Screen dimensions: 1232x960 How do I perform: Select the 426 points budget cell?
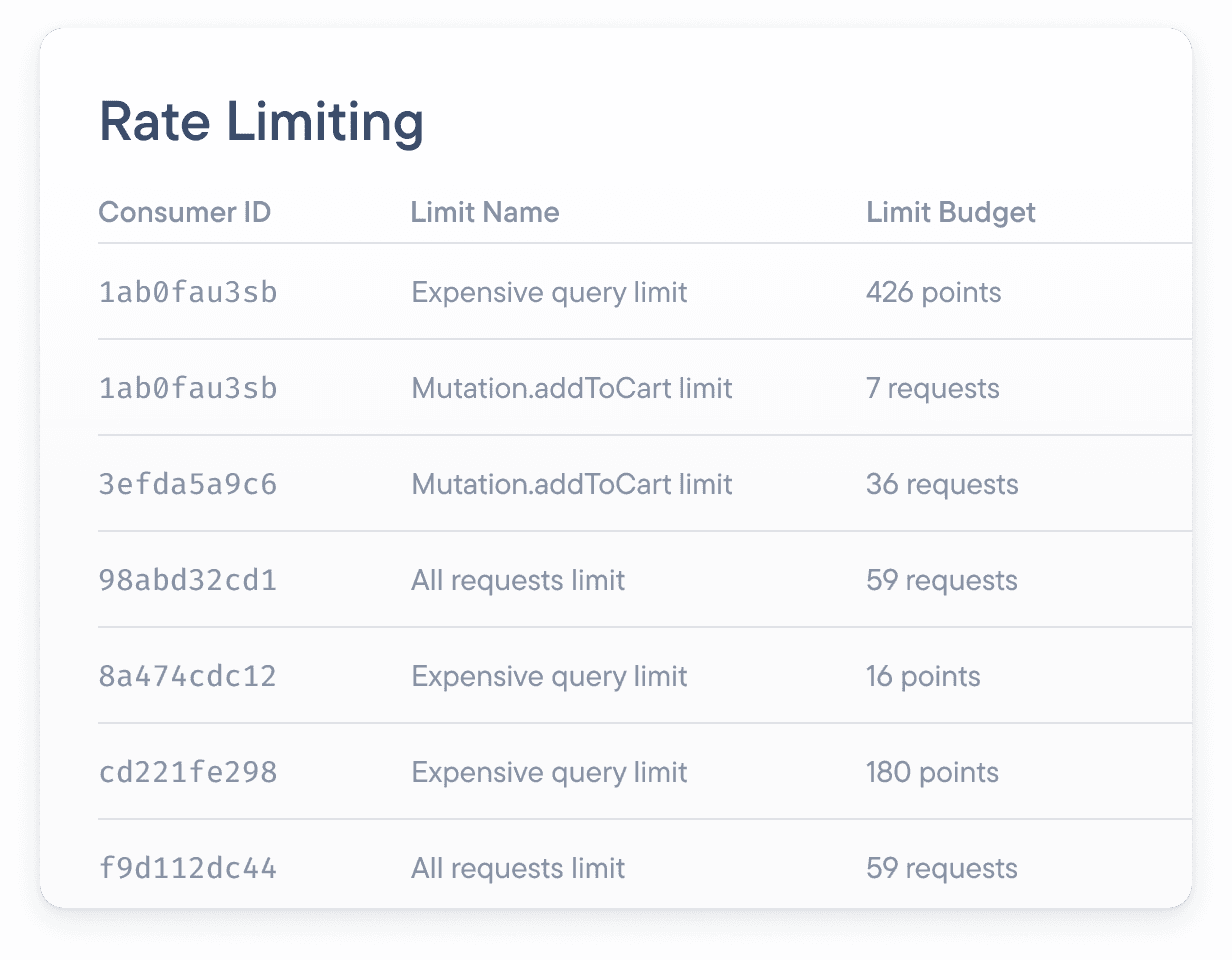[933, 293]
